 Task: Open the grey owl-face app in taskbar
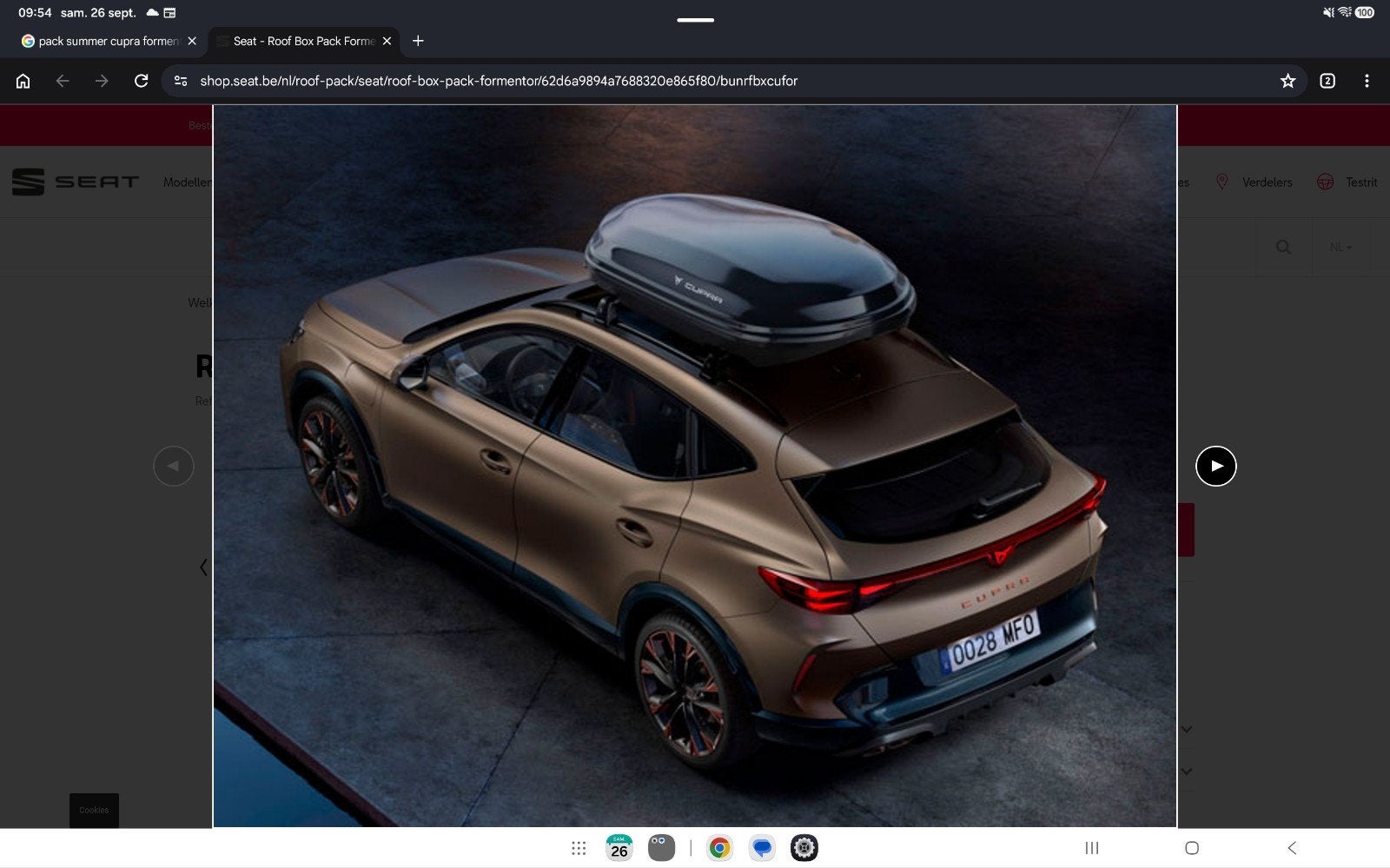(661, 848)
